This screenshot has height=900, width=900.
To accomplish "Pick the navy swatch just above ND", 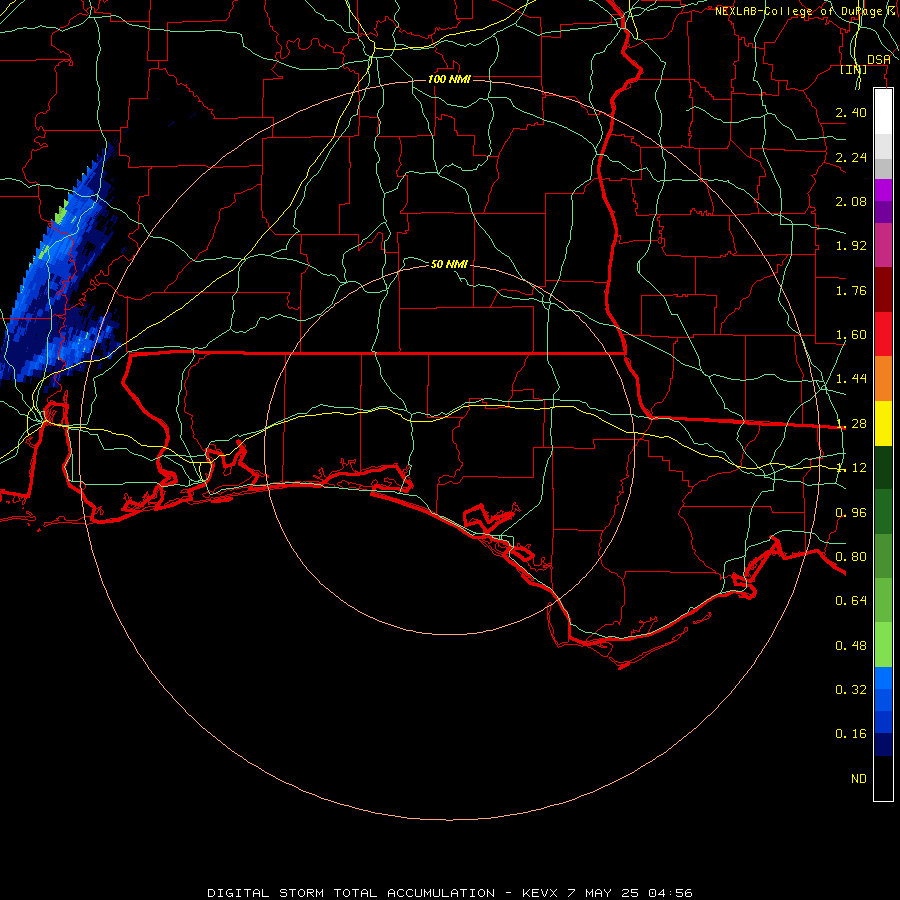I will coord(883,745).
